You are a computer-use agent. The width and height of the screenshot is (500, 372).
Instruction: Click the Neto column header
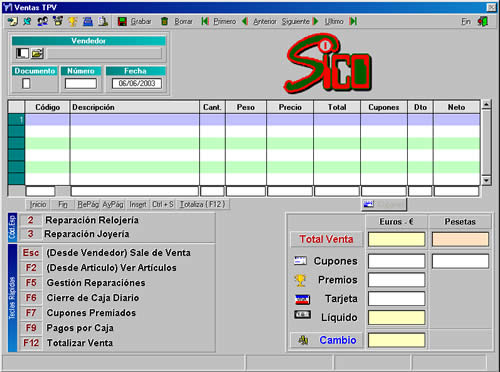pos(457,107)
